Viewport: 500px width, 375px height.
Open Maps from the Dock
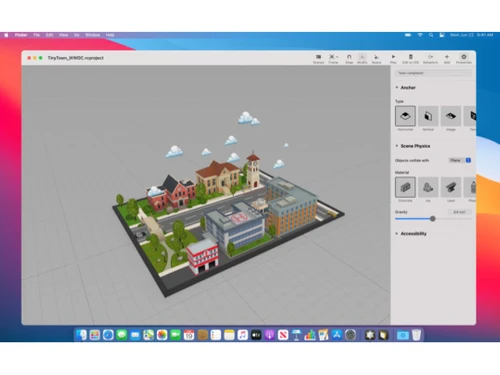pos(148,335)
